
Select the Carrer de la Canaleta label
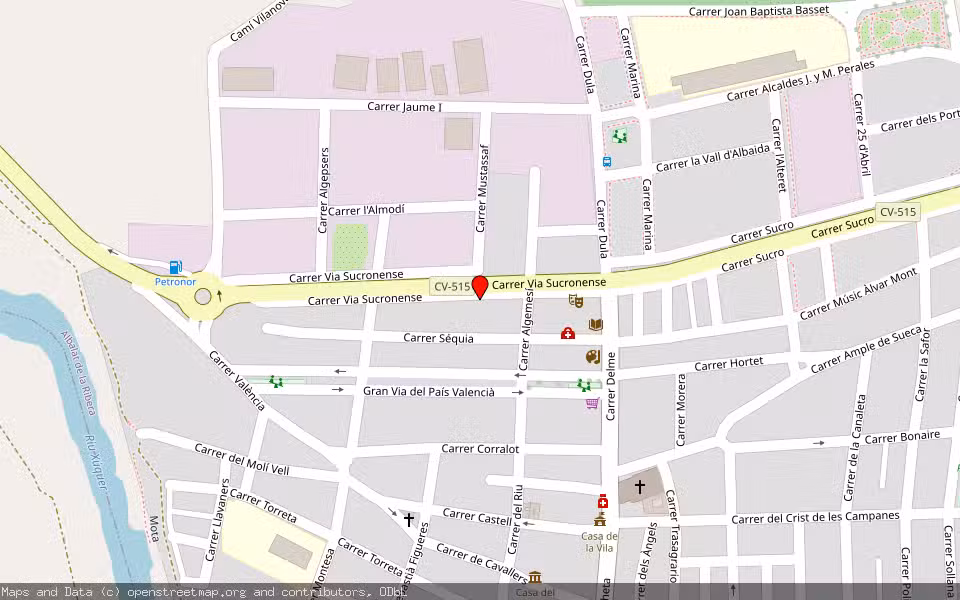coord(855,447)
